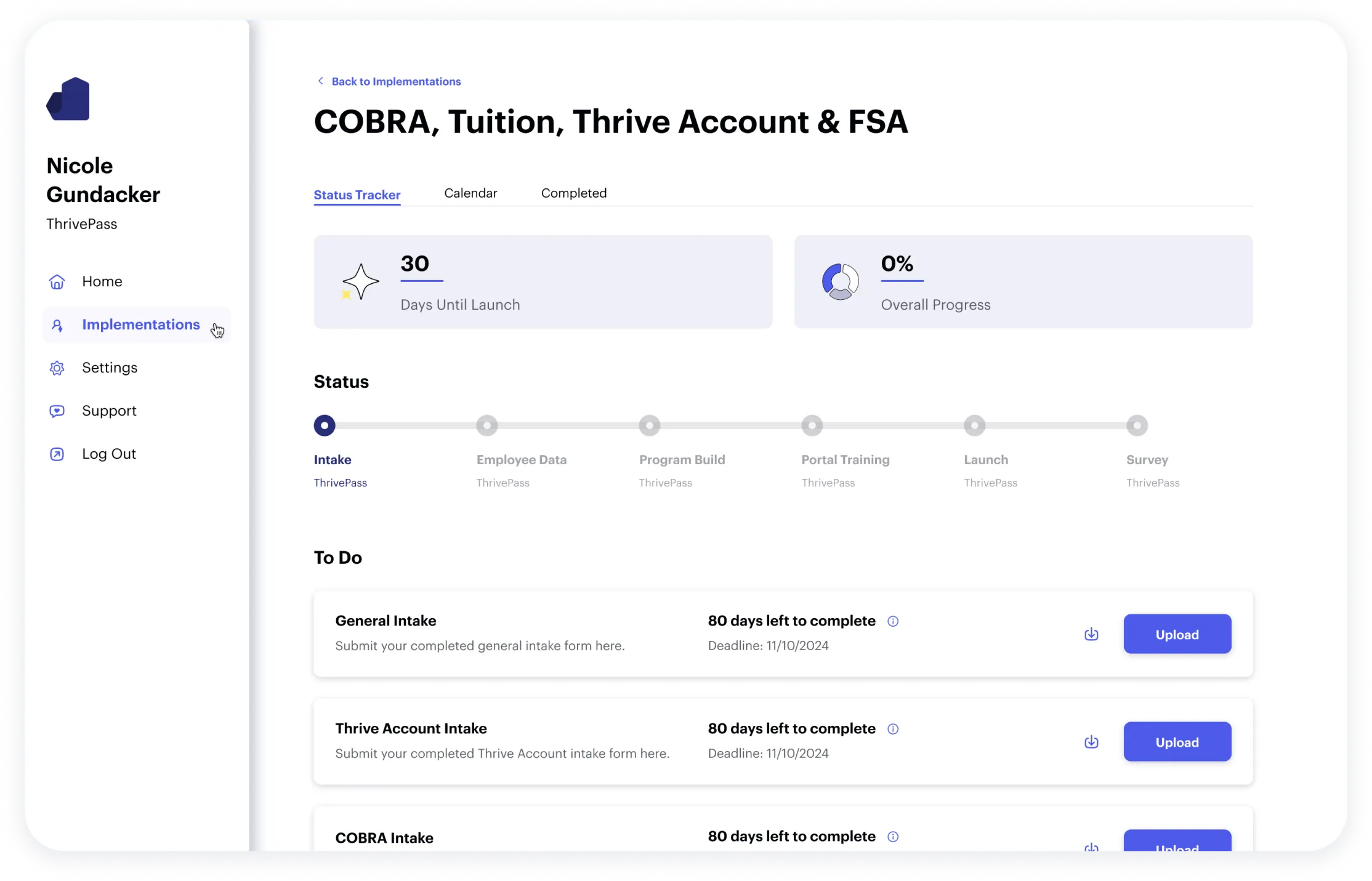The width and height of the screenshot is (1372, 881).
Task: Click info icon beside COBRA Intake deadline
Action: click(x=893, y=837)
